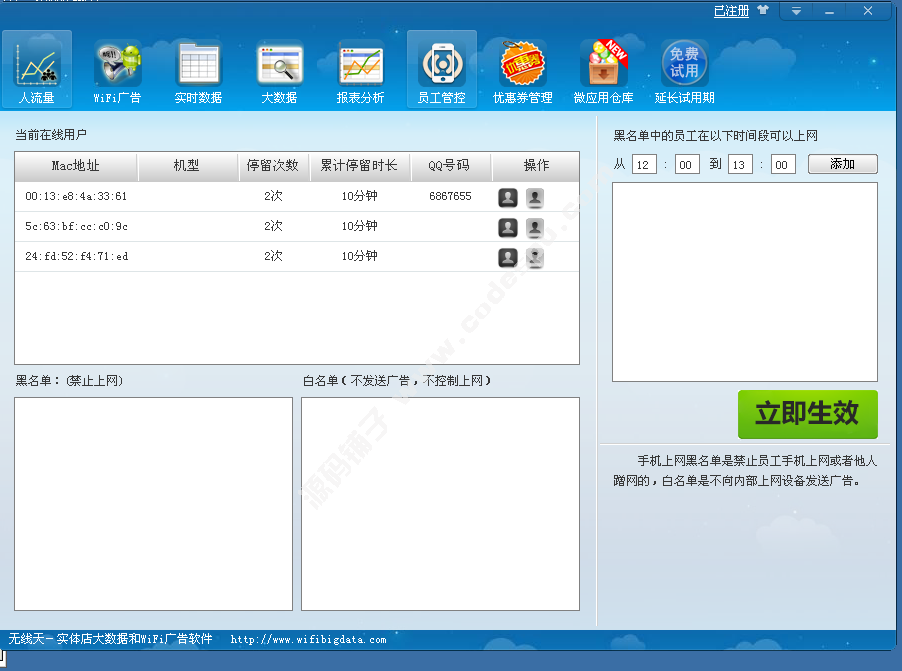Sort by the 累计停留时长 column header

click(x=360, y=166)
